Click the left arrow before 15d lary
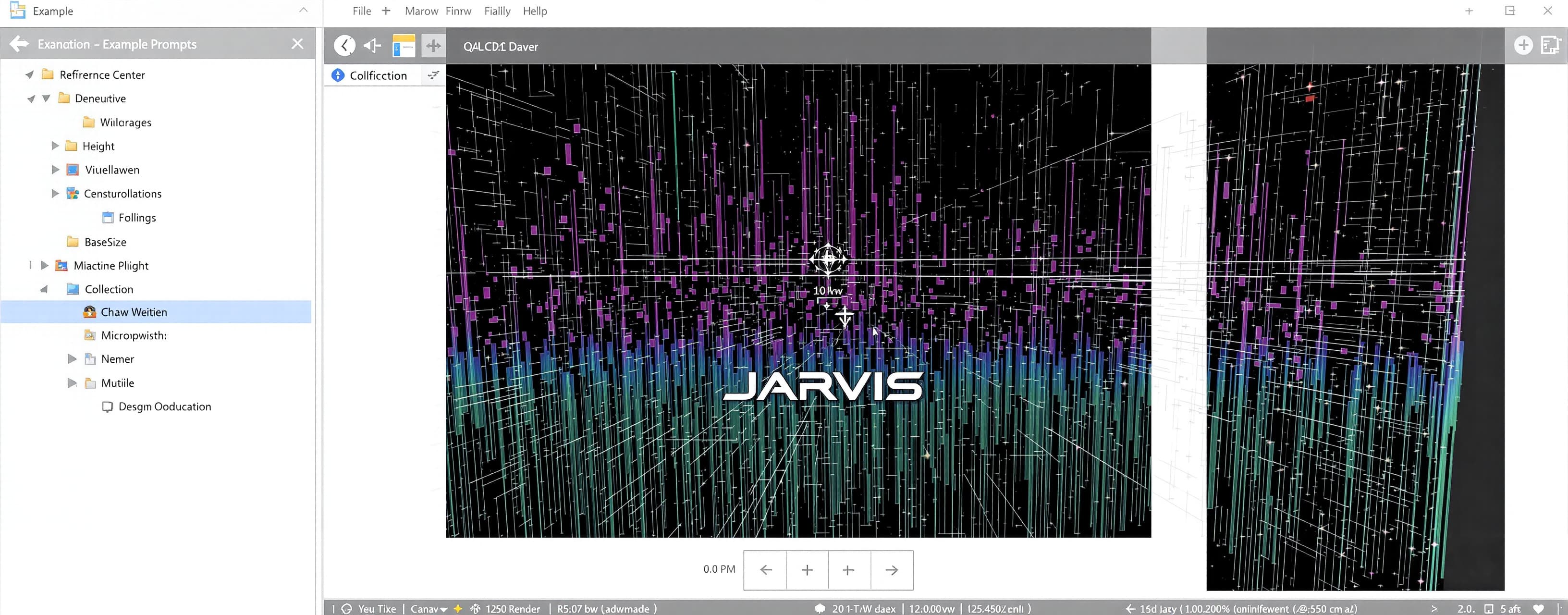Viewport: 1568px width, 615px height. (x=1130, y=609)
